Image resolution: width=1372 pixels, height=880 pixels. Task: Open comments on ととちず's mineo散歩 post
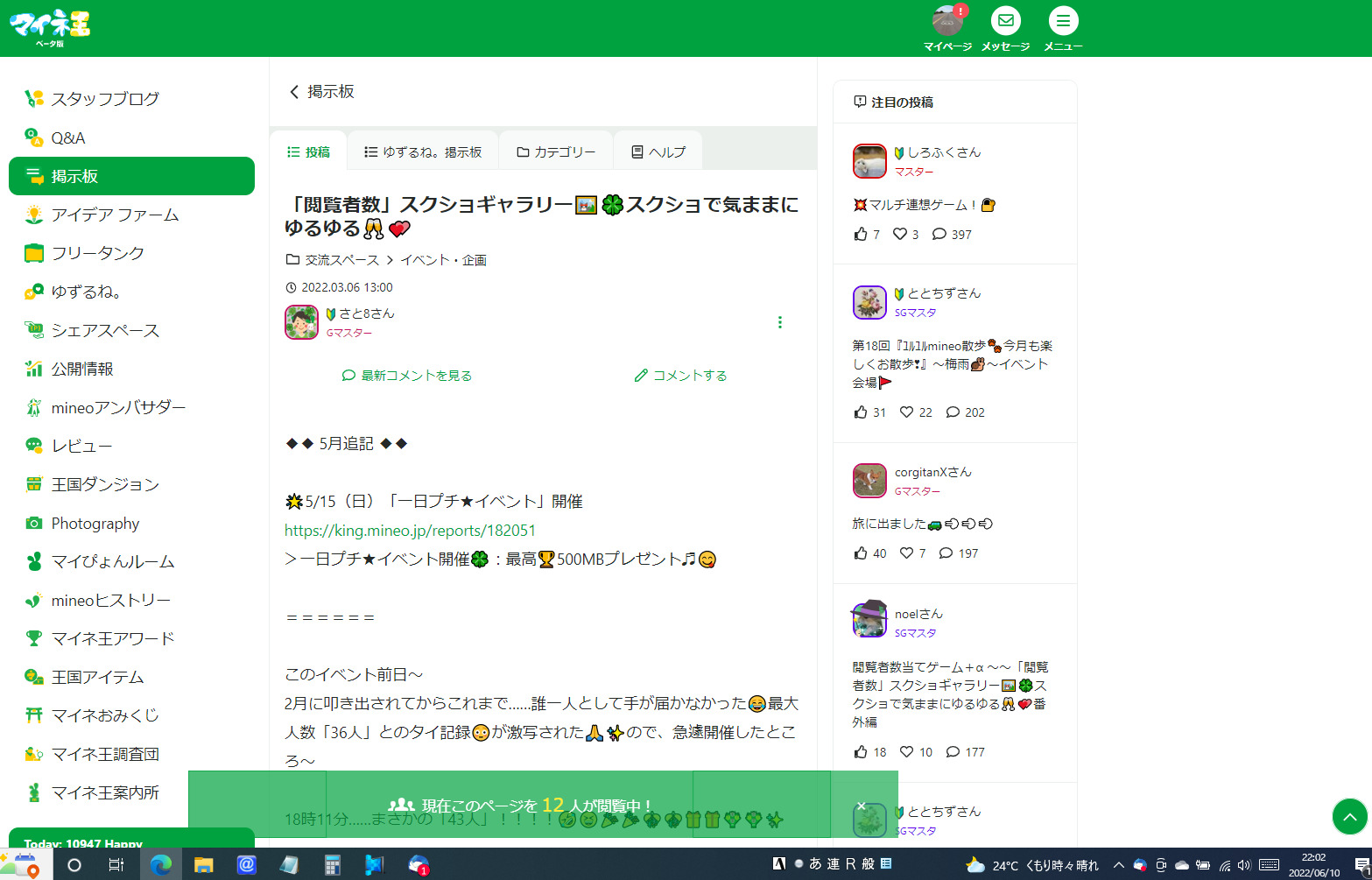click(953, 412)
